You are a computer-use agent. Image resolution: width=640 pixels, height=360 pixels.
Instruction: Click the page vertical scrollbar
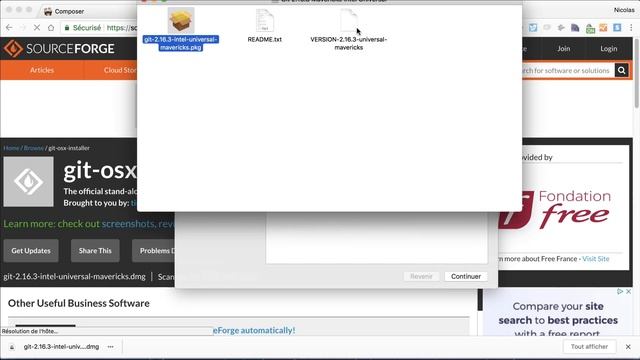click(636, 73)
